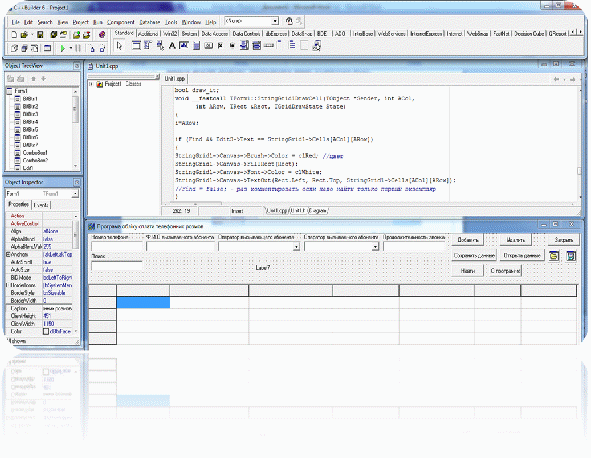Viewport: 591px width, 458px height.
Task: Pick the Label component (letter A)
Action: coord(172,46)
